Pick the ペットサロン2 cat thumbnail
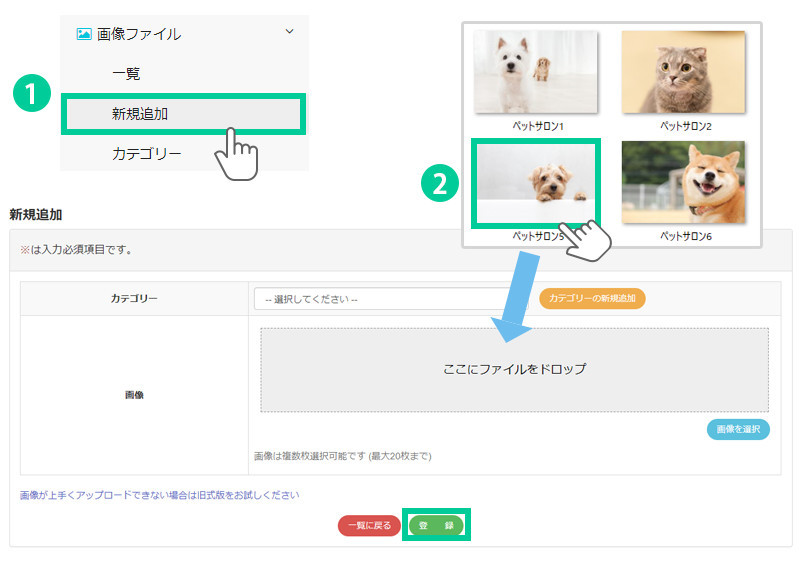800x563 pixels. [x=683, y=72]
